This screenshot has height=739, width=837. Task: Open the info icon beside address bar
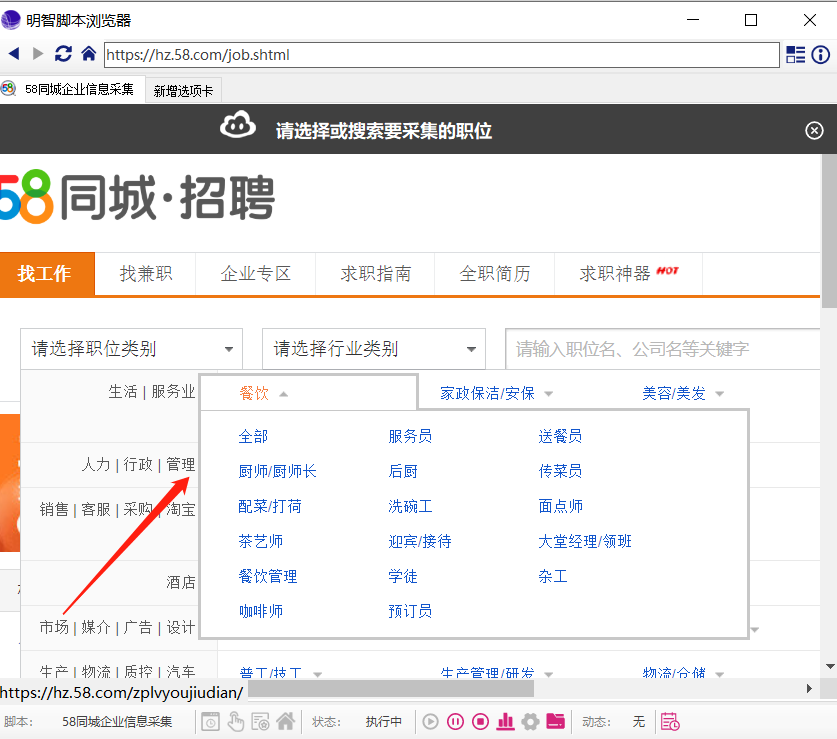pos(820,54)
